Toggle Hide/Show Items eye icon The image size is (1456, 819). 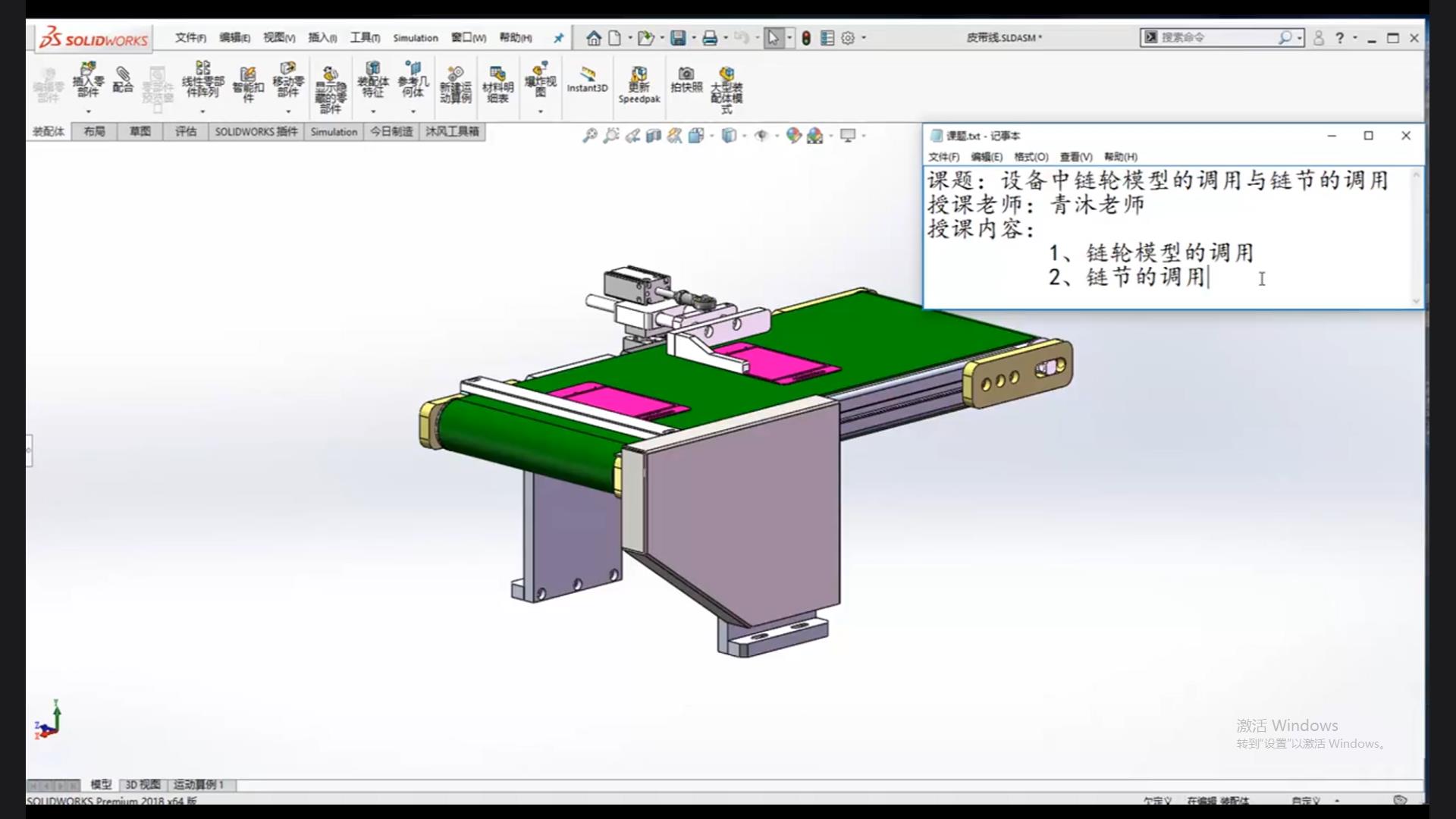[761, 136]
